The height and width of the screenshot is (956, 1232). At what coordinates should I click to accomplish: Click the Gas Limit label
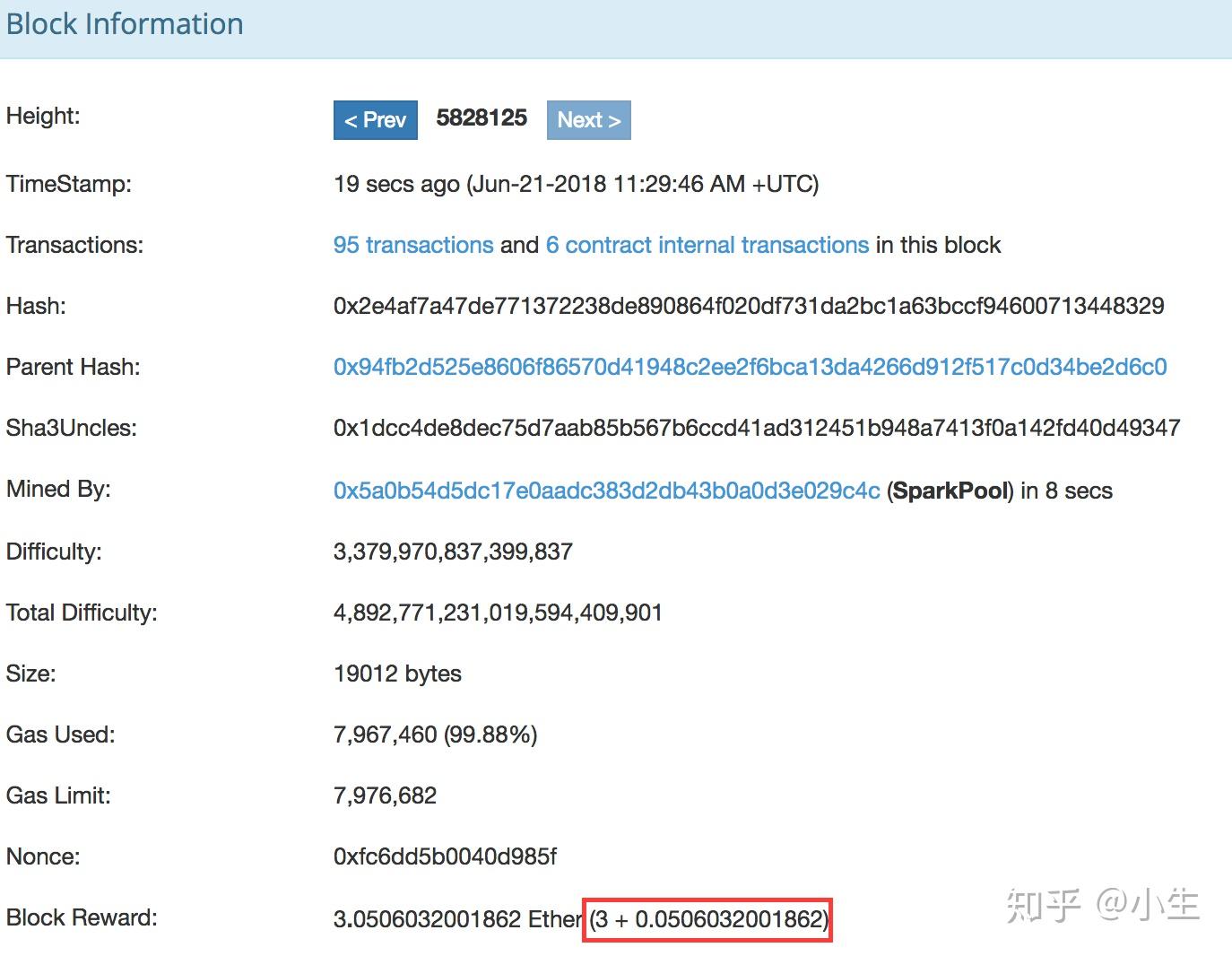point(58,795)
